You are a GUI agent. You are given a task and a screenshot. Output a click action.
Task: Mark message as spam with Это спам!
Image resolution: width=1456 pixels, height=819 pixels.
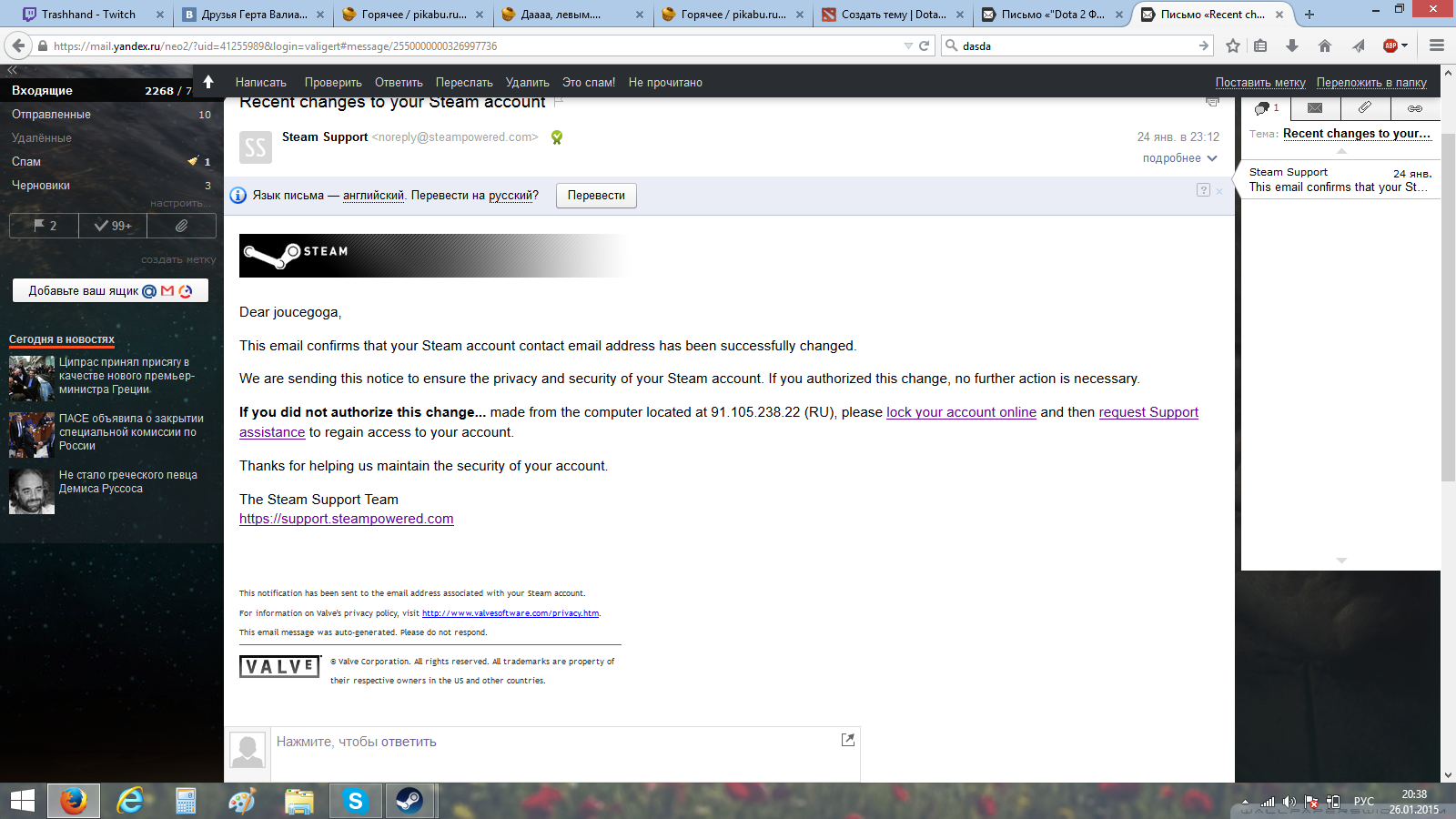pyautogui.click(x=589, y=82)
